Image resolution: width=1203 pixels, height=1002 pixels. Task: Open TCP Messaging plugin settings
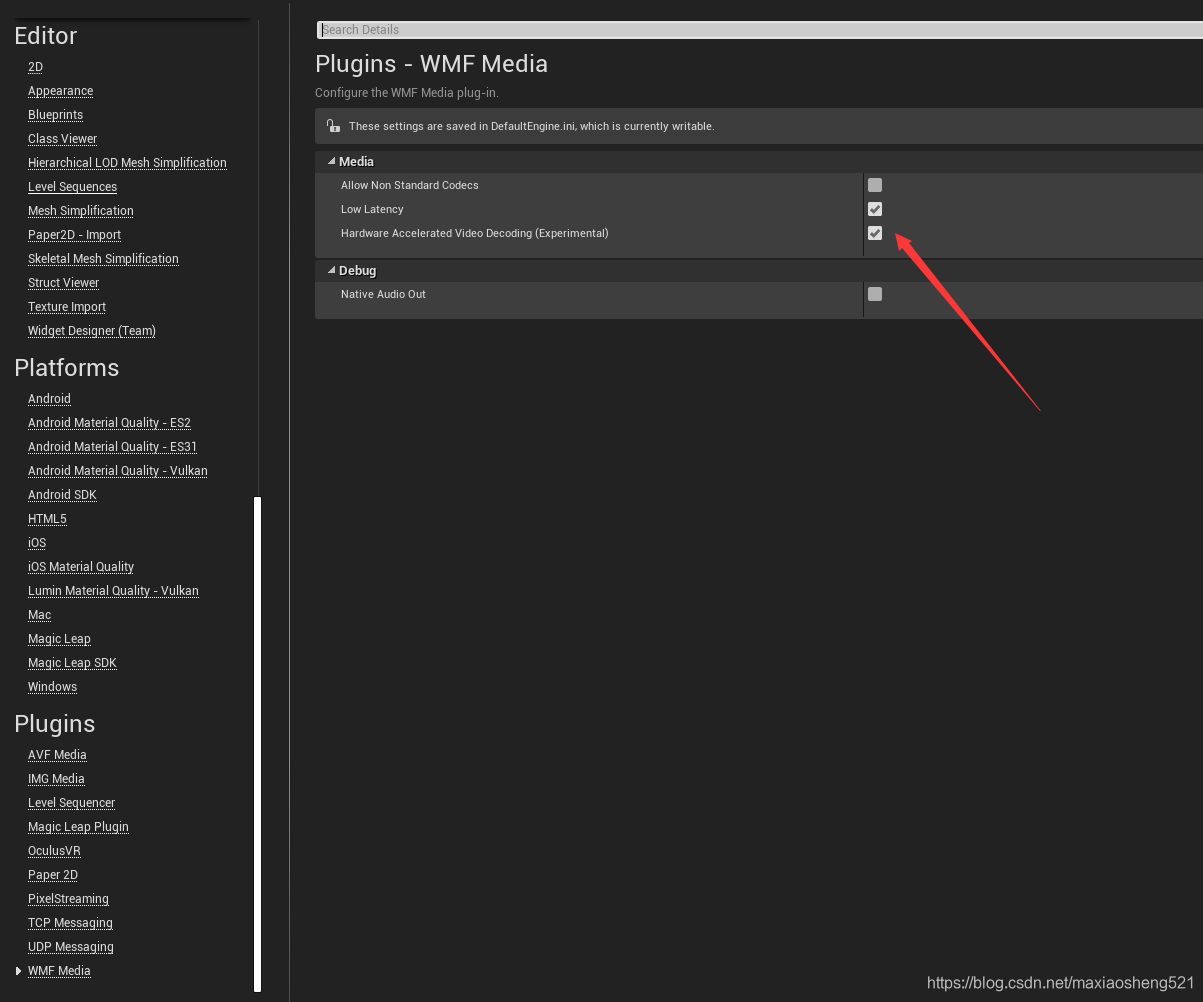[x=70, y=923]
